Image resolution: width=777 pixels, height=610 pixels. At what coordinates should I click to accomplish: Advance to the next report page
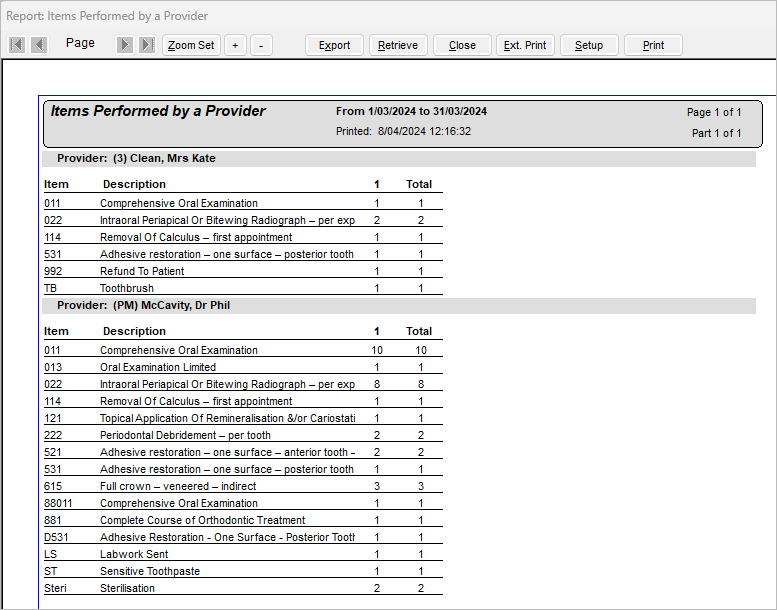(124, 45)
